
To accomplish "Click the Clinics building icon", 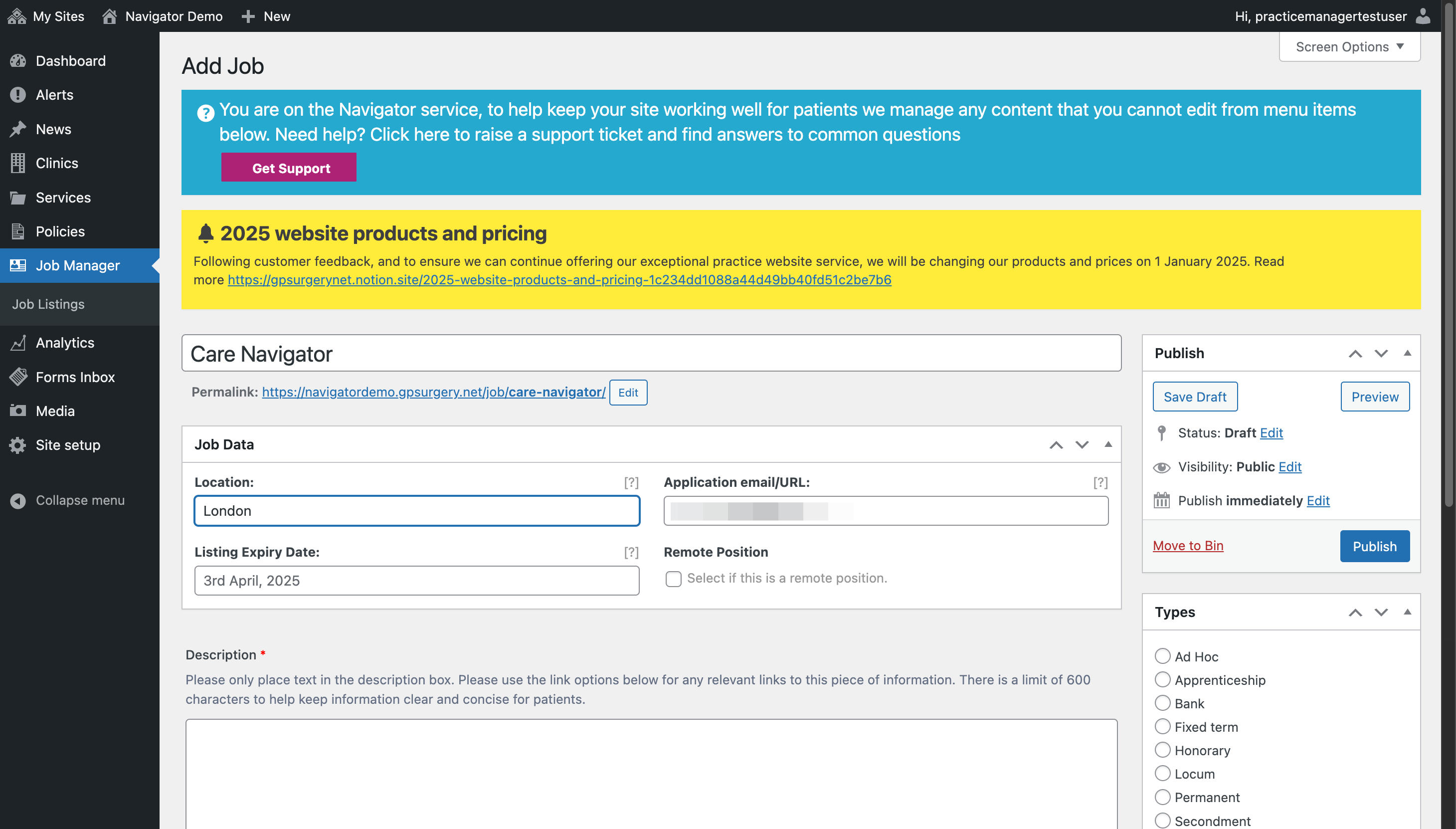I will [17, 164].
